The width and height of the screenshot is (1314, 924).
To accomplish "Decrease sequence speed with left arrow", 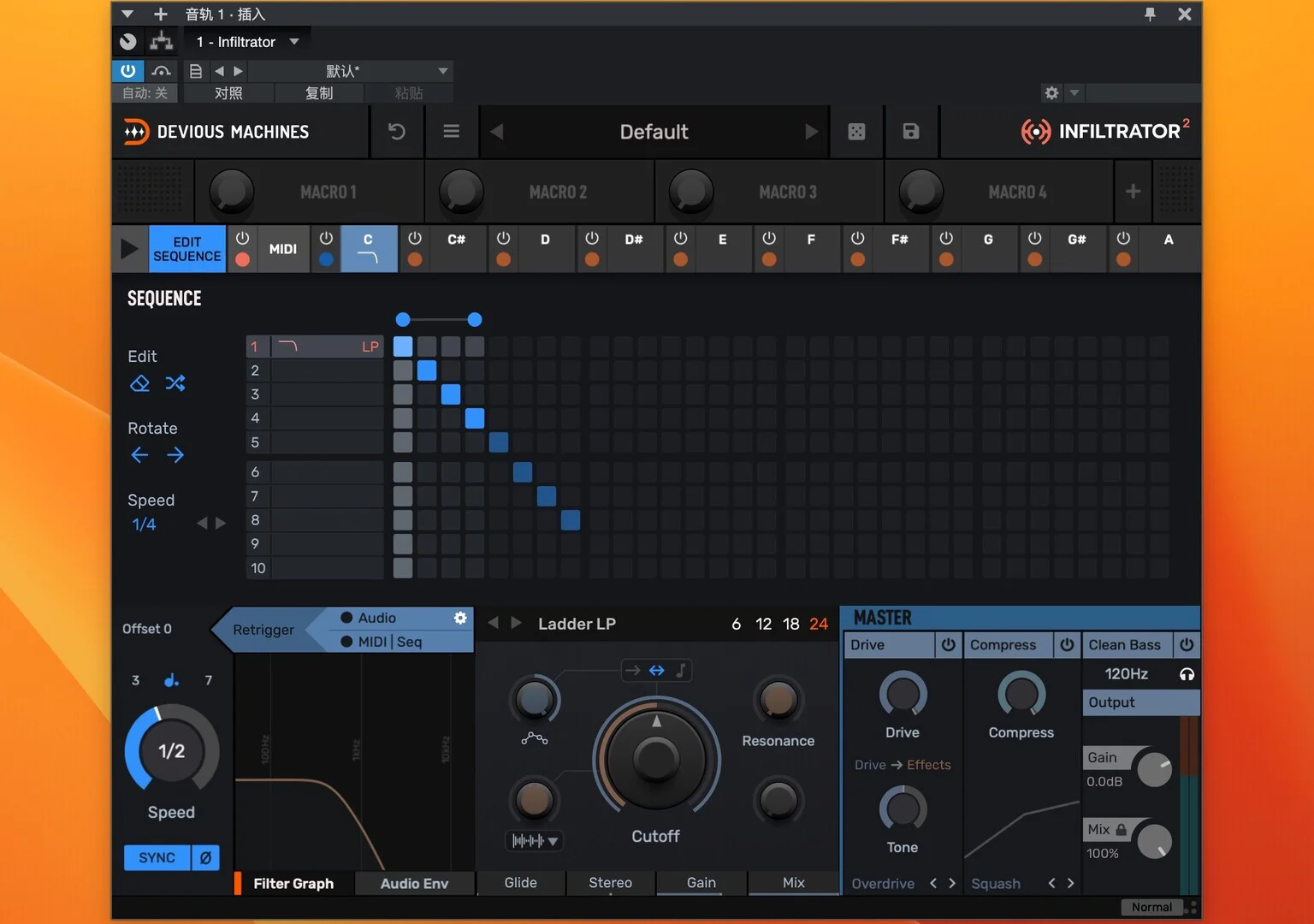I will tap(202, 523).
